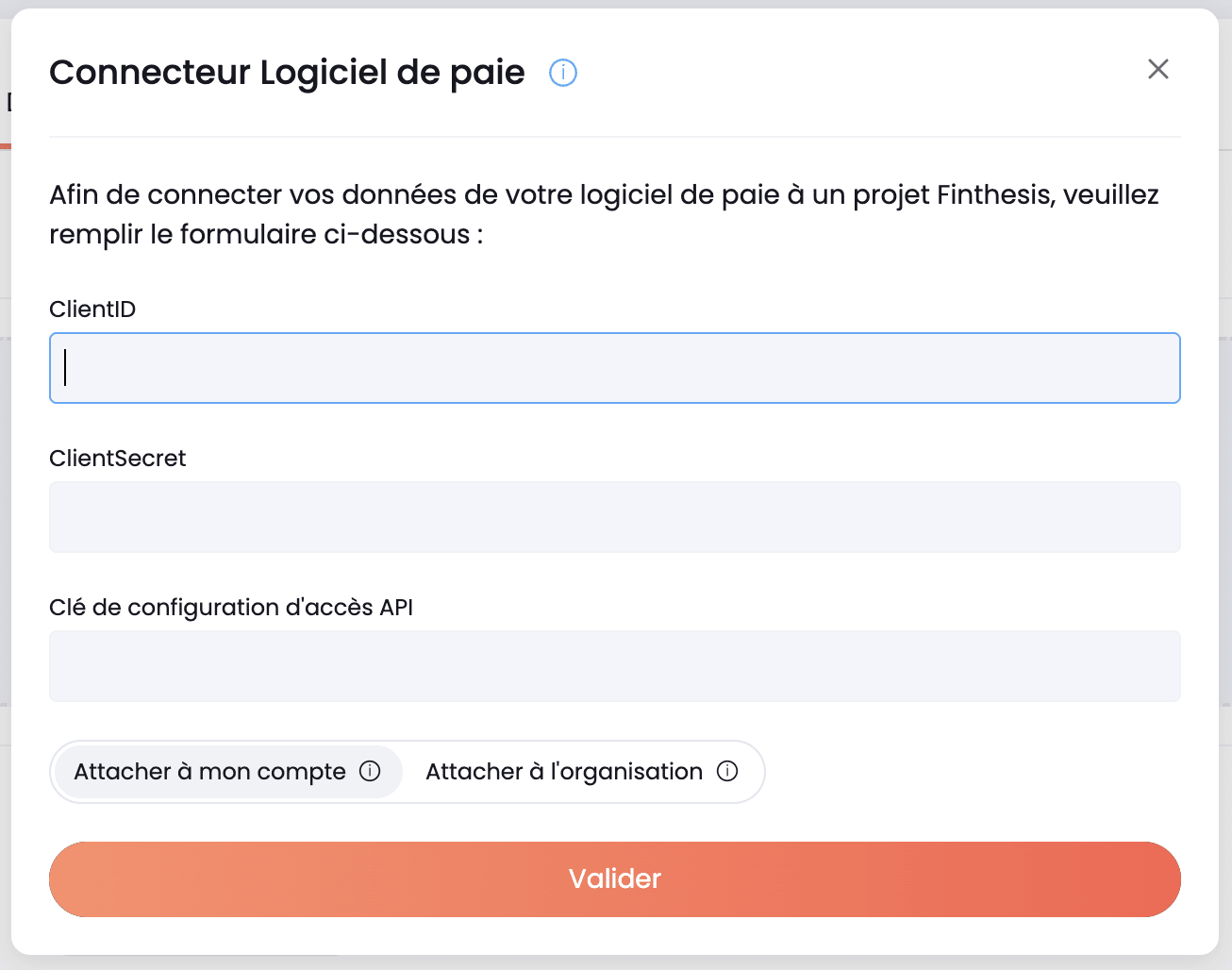This screenshot has height=970, width=1232.
Task: Click the Connecteur Logiciel de paie heading
Action: click(x=287, y=73)
